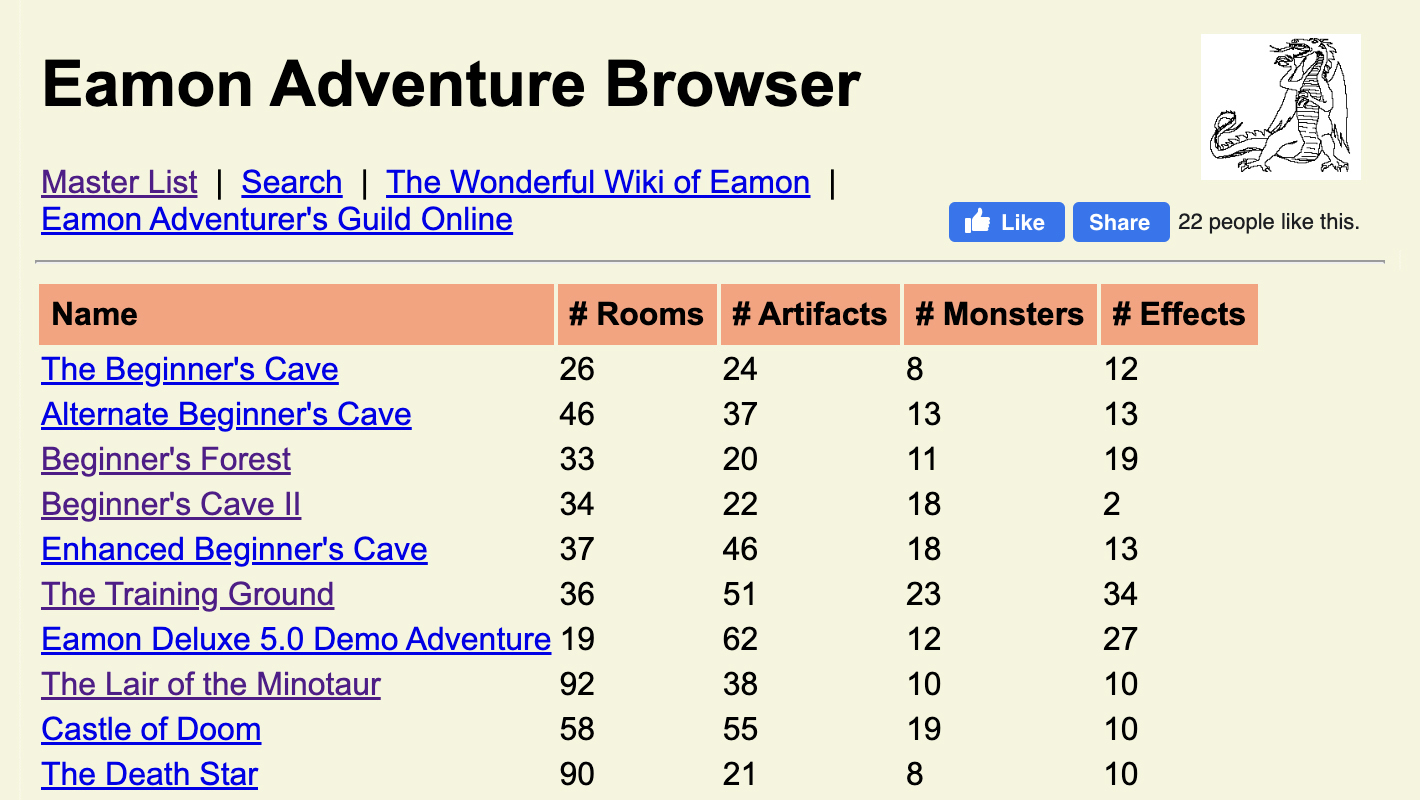Visit The Wonderful Wiki of Eamon
The width and height of the screenshot is (1420, 800).
click(597, 182)
